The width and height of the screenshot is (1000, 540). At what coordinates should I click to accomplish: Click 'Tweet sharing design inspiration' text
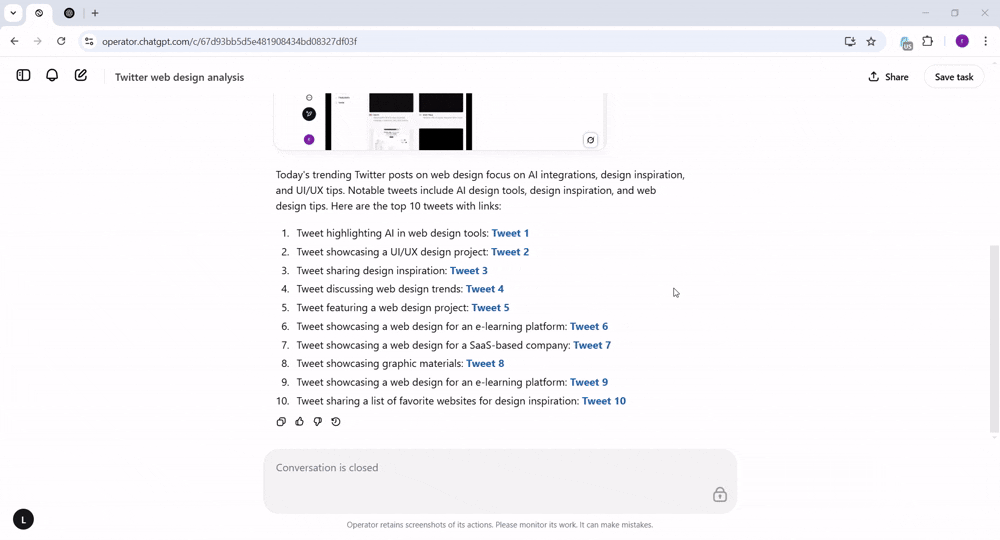click(372, 270)
